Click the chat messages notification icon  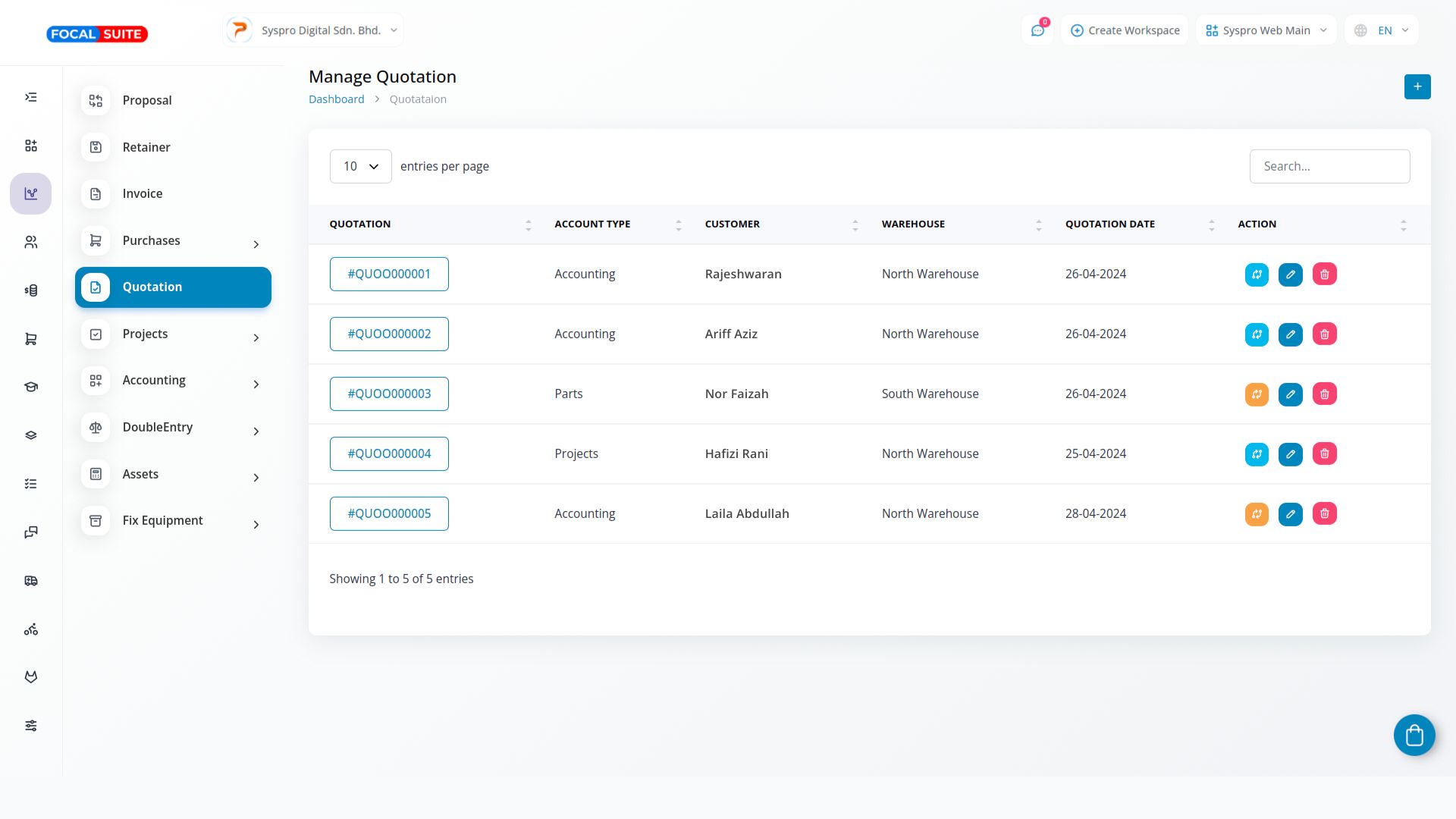(1037, 30)
